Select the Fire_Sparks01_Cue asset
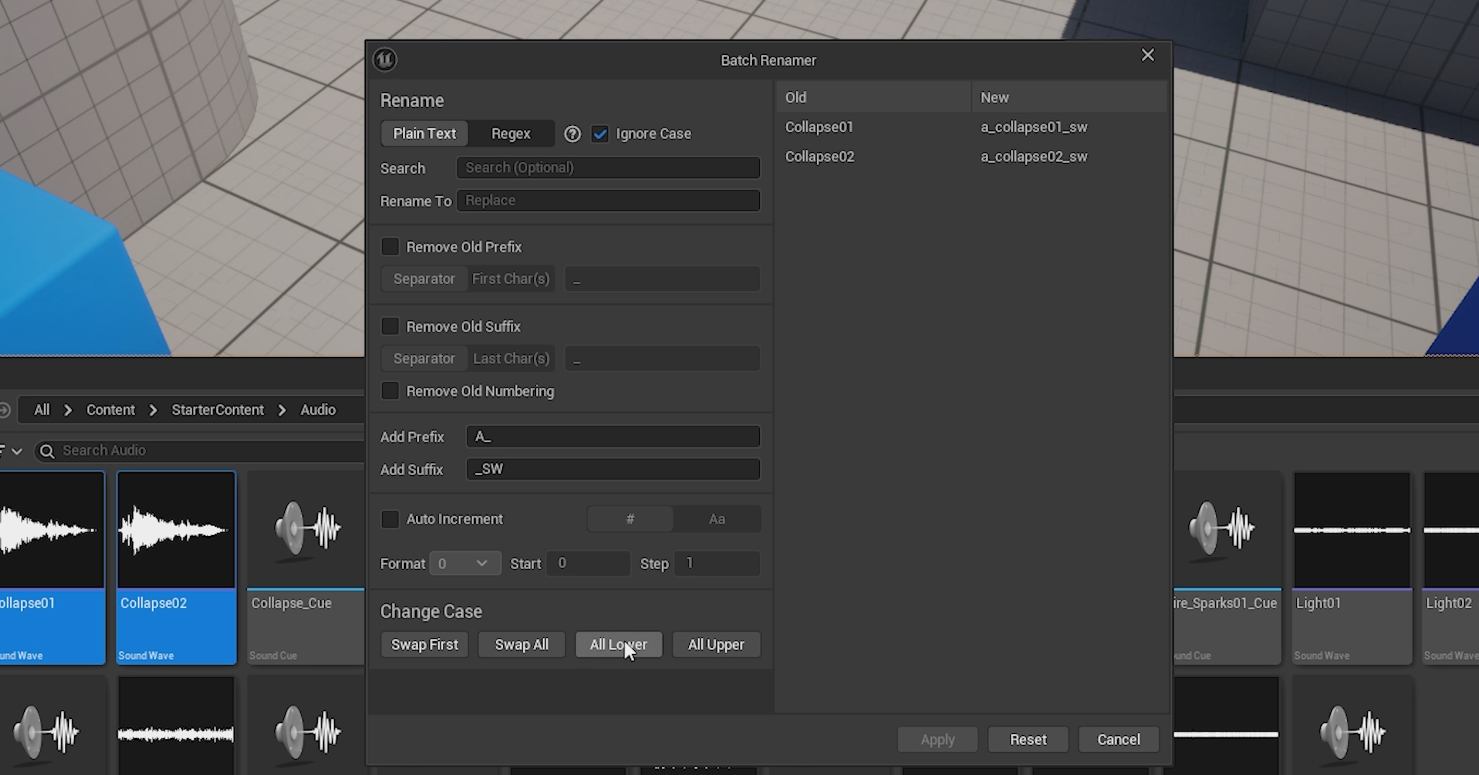Screen dimensions: 1479x775 click(x=1227, y=568)
